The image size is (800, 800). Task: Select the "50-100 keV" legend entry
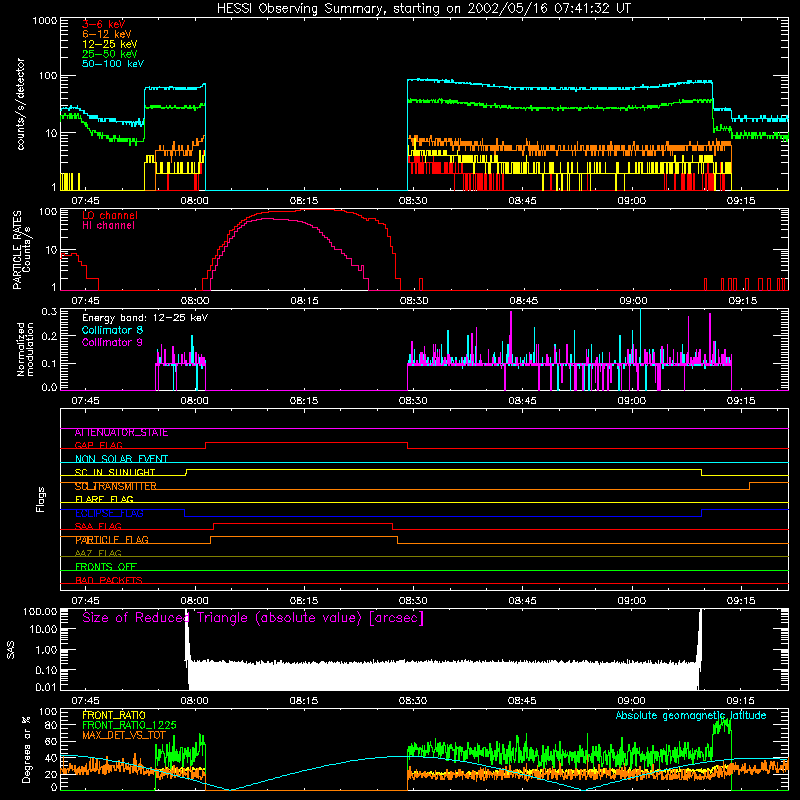click(x=113, y=64)
